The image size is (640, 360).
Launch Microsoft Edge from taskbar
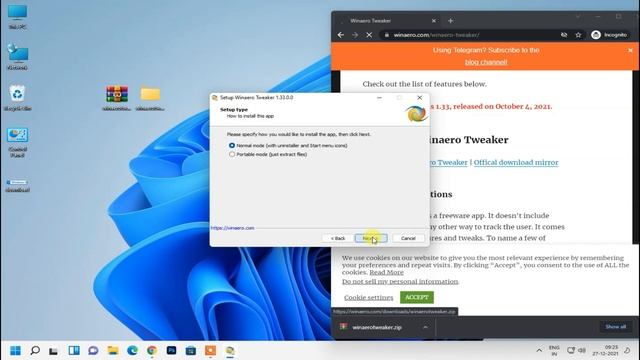pos(132,350)
